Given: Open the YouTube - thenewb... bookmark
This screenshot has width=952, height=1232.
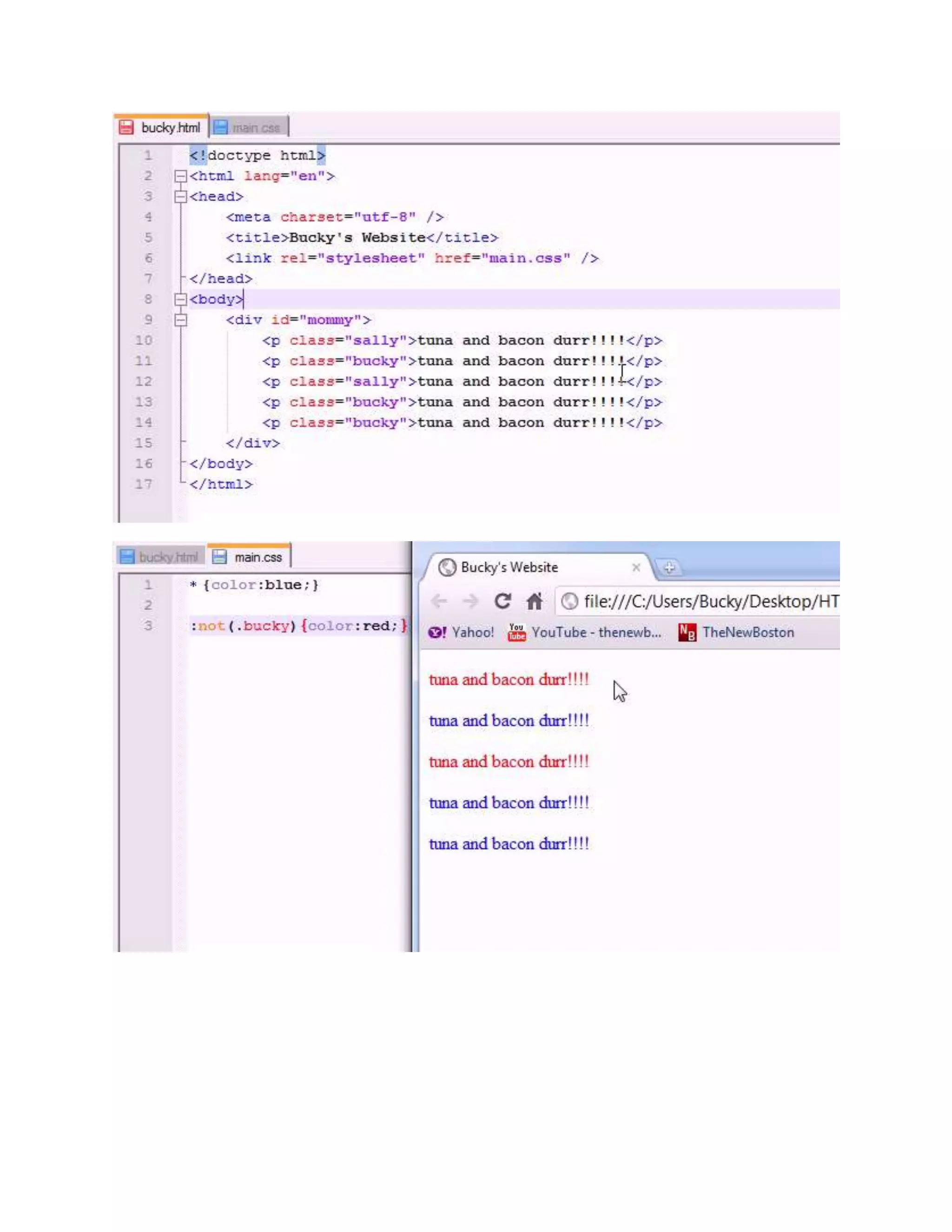Looking at the screenshot, I should pyautogui.click(x=584, y=632).
